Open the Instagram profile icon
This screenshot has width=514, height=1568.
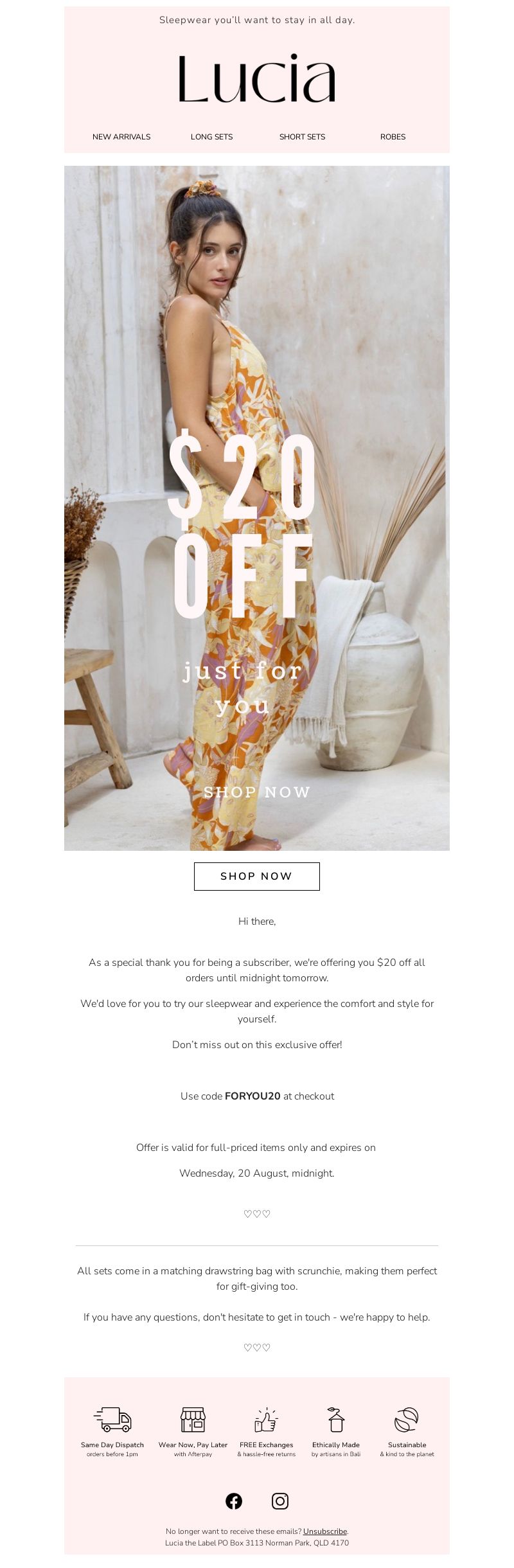tap(280, 1501)
